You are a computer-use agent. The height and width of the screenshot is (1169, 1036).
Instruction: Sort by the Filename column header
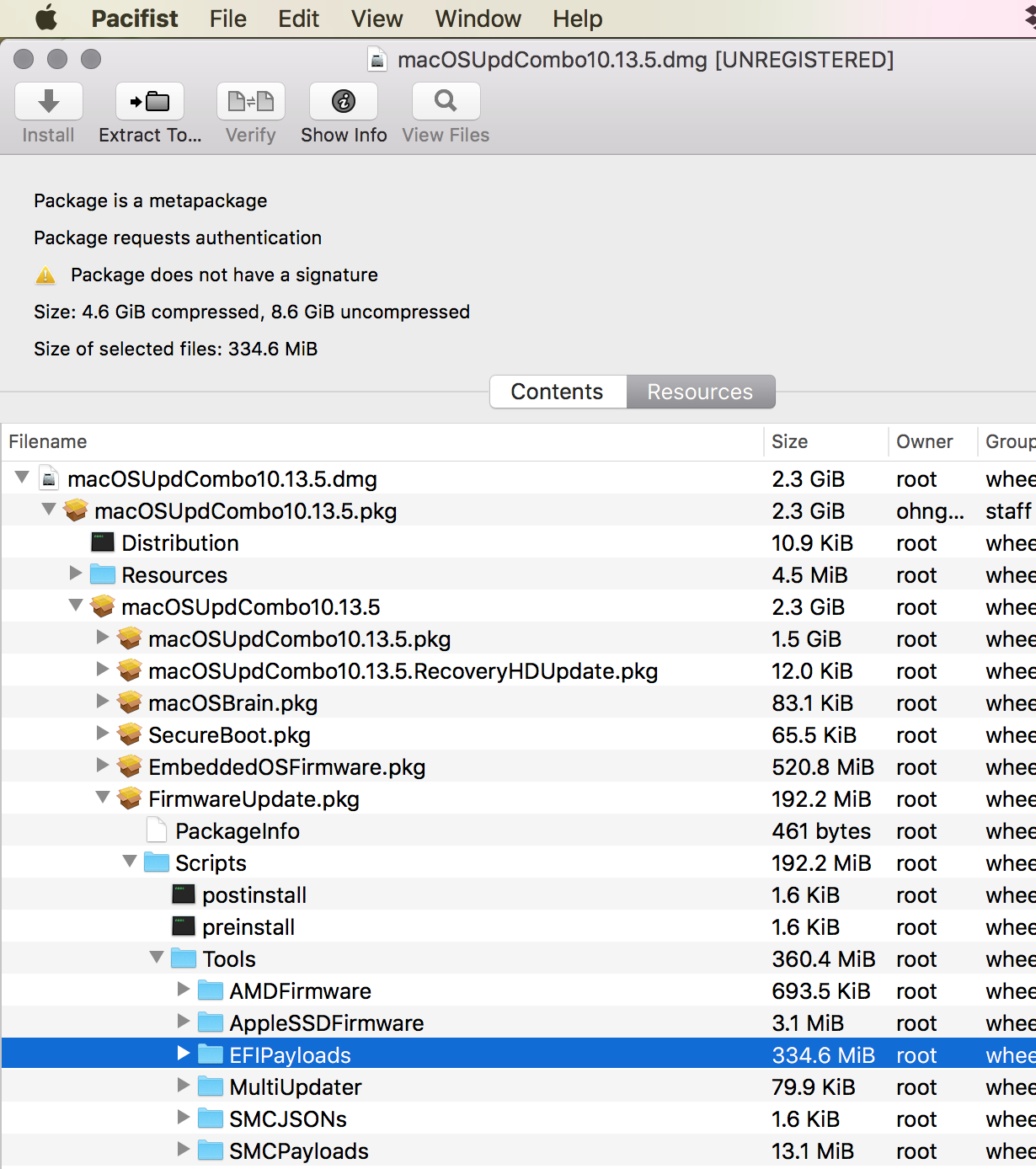[x=382, y=441]
